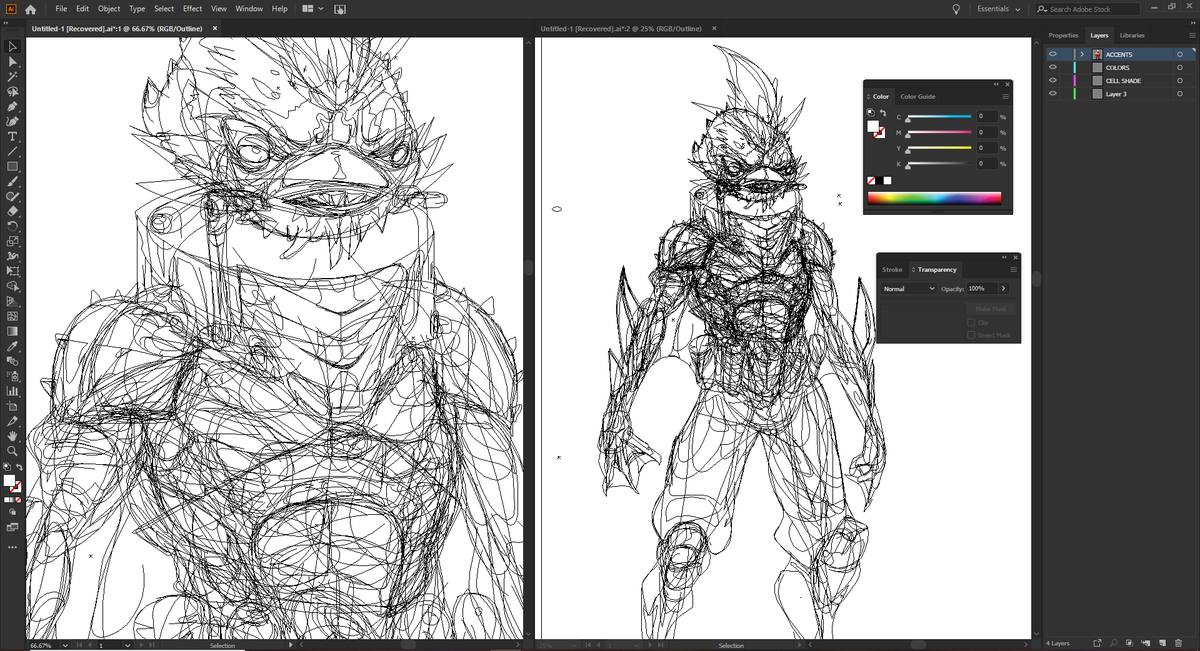The image size is (1200, 651).
Task: Open the left window zoom level dropdown
Action: (x=66, y=646)
